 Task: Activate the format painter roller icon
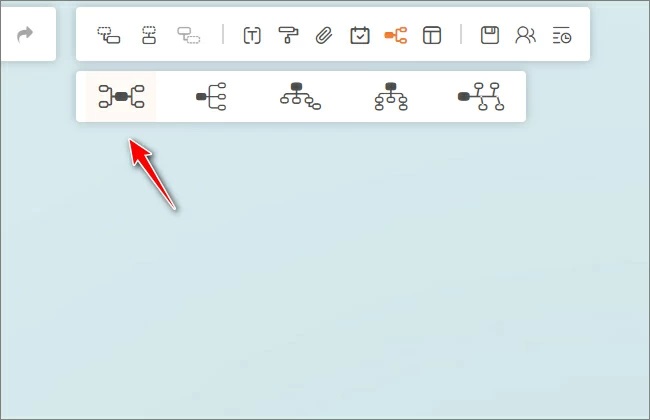(288, 35)
